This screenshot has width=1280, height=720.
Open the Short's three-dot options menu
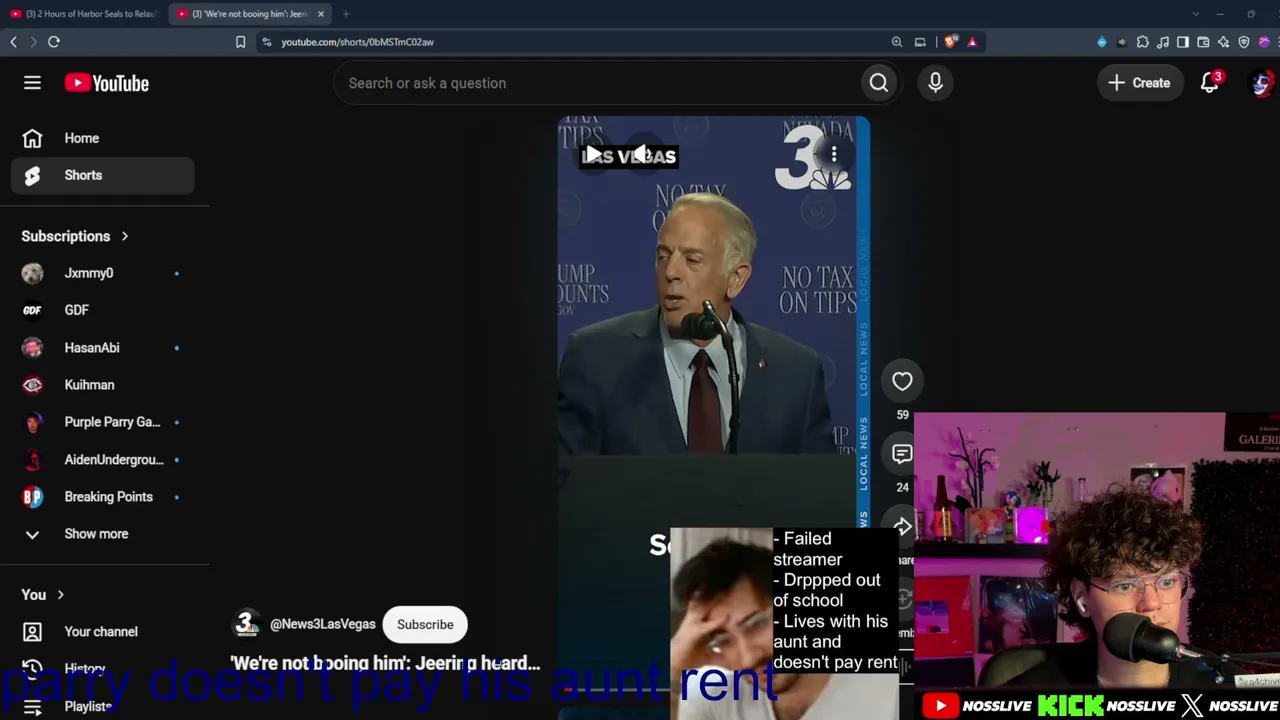point(834,154)
